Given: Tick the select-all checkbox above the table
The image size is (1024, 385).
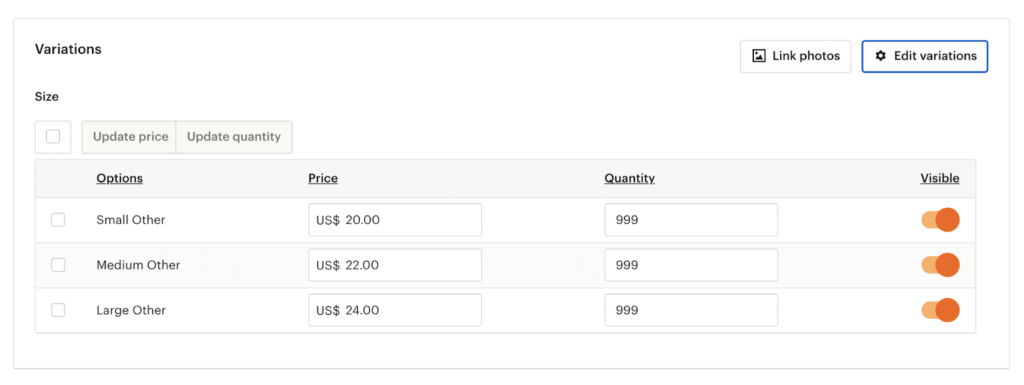Looking at the screenshot, I should (53, 137).
